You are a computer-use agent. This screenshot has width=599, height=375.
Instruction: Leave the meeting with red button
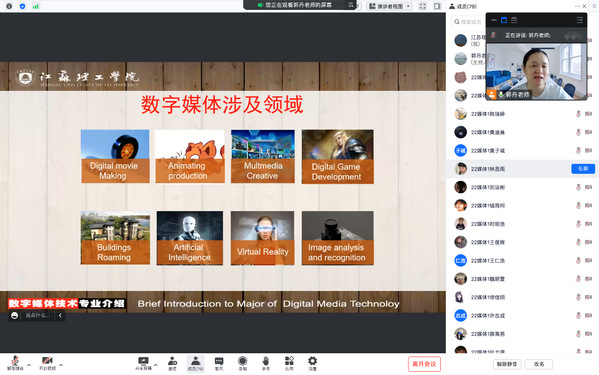coord(424,364)
